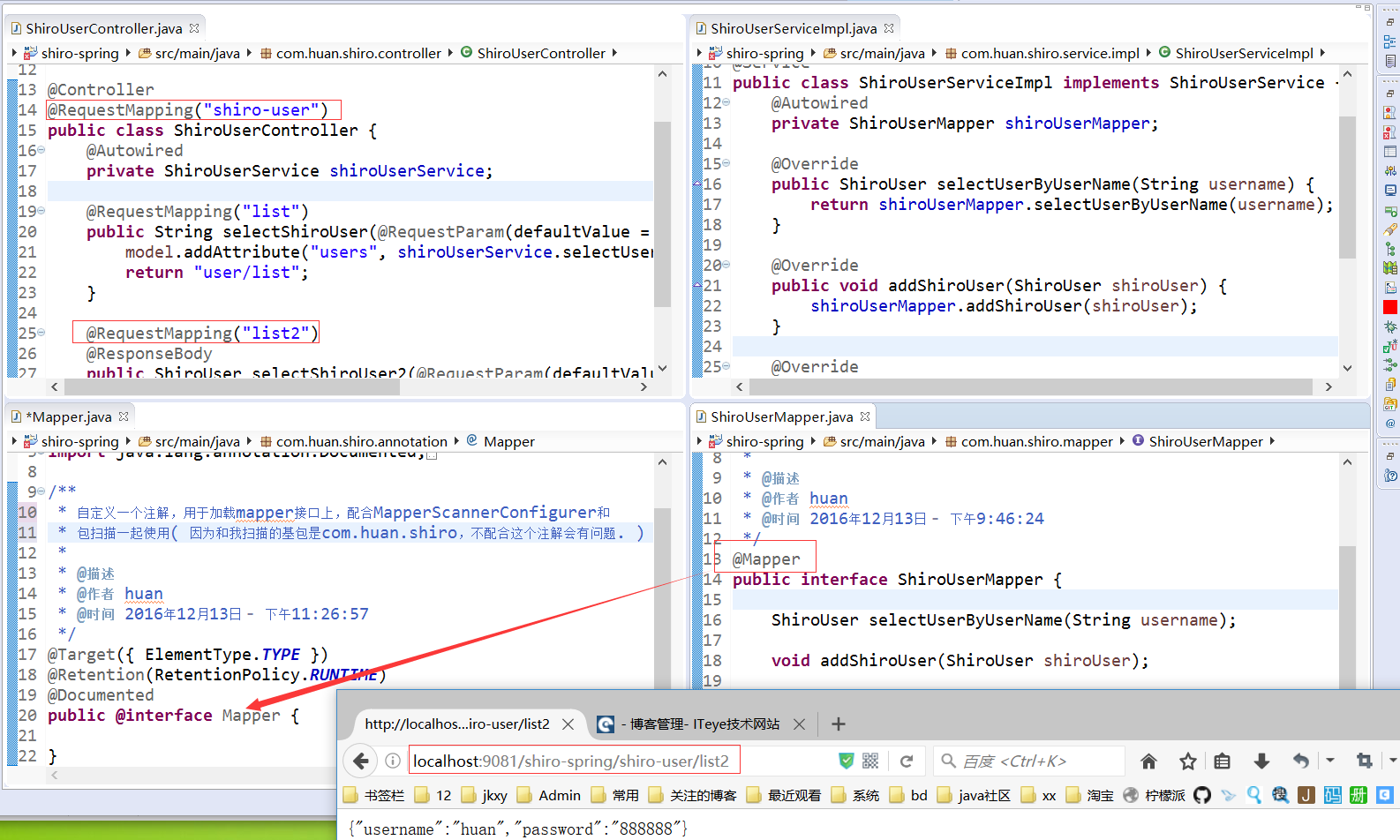Switch to the ShiroUserServiceImpl.java tab
This screenshot has height=840, width=1400.
pos(794,28)
